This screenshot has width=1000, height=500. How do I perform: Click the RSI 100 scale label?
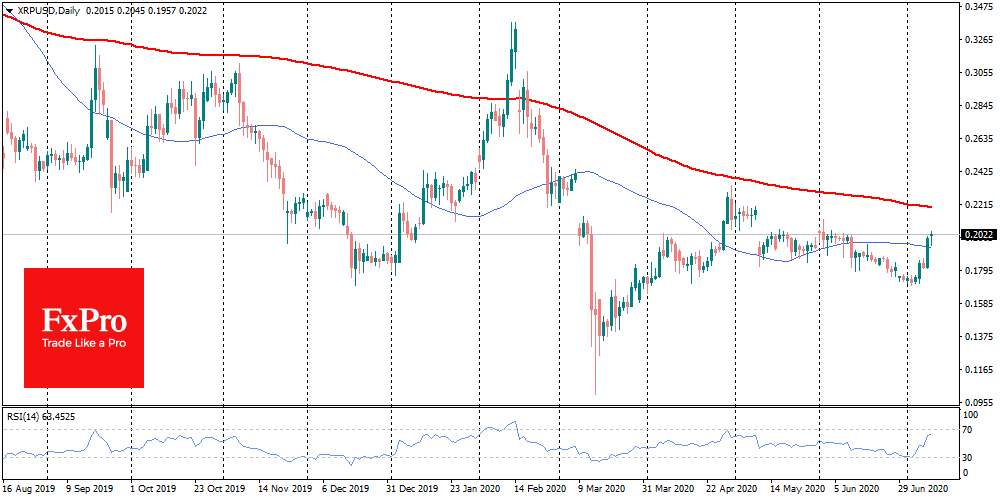(973, 415)
